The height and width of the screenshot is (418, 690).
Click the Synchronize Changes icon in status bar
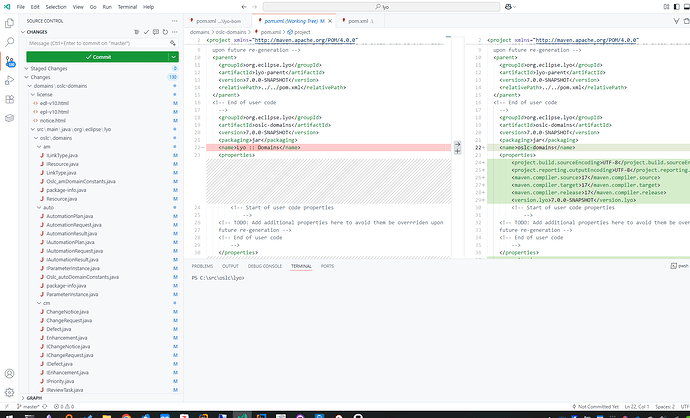click(45, 407)
